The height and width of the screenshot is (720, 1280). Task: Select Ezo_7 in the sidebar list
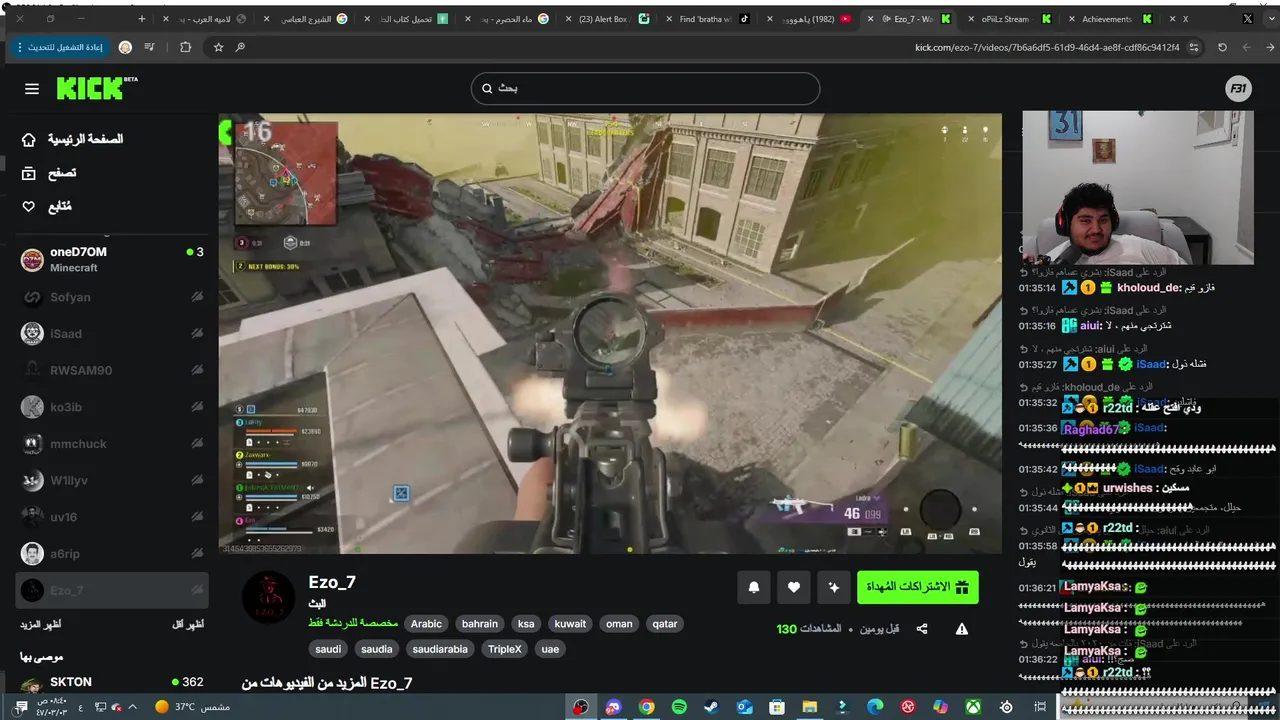click(x=112, y=590)
